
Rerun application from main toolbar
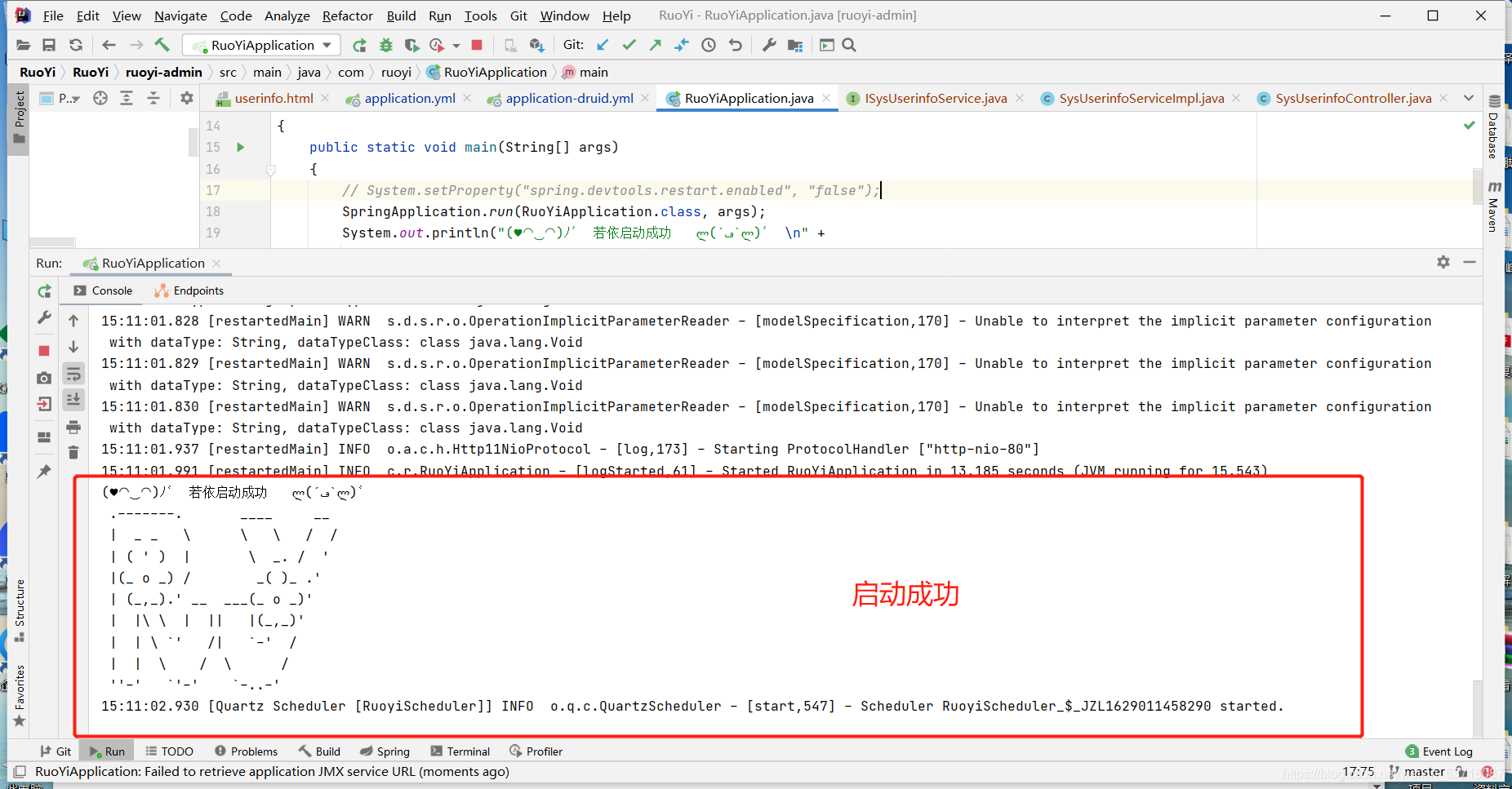coord(359,45)
